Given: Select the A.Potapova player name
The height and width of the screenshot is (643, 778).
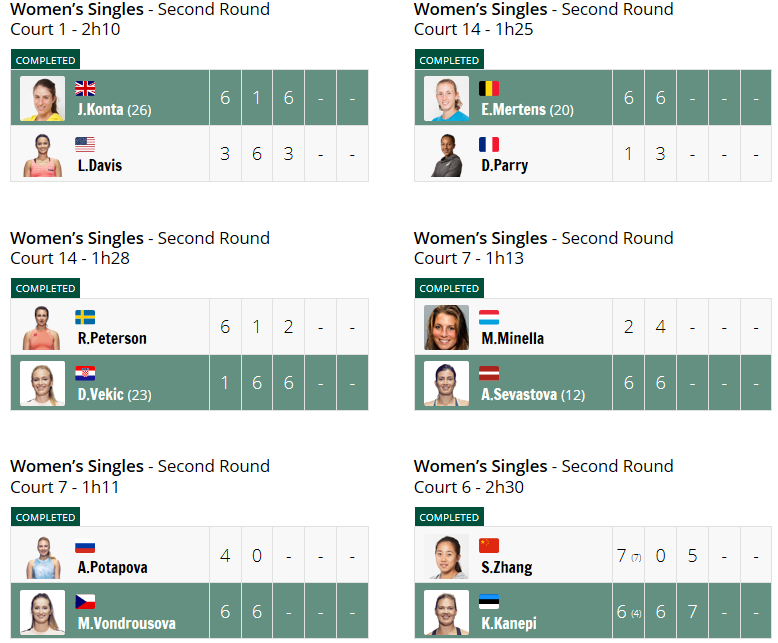Looking at the screenshot, I should pyautogui.click(x=112, y=567).
